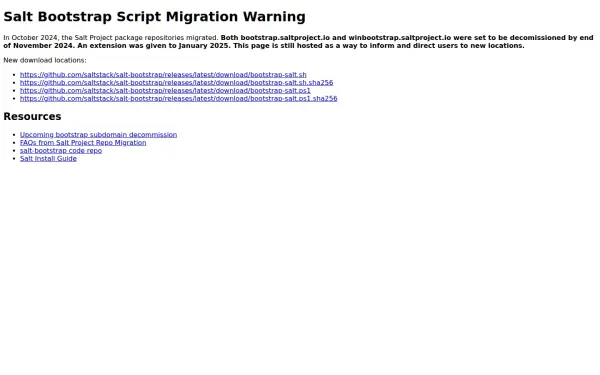Screen dimensions: 600x375
Task: Click the Resources heading
Action: (x=32, y=116)
